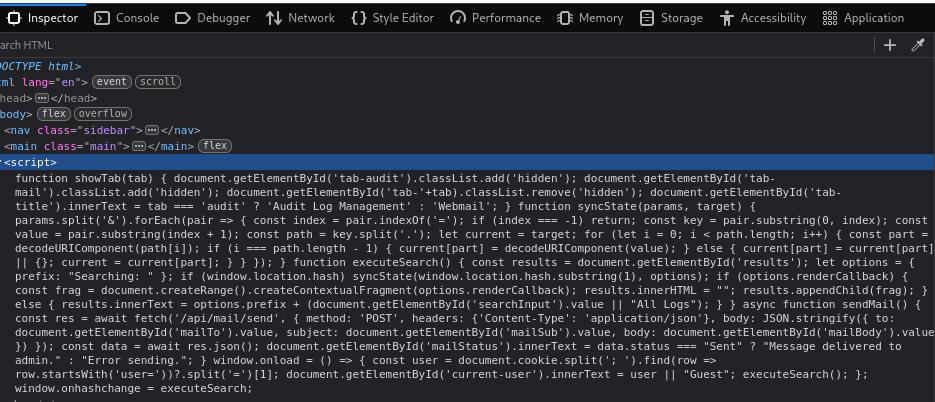Select the html lang="en" node
Screen dimensions: 935x402
(44, 82)
